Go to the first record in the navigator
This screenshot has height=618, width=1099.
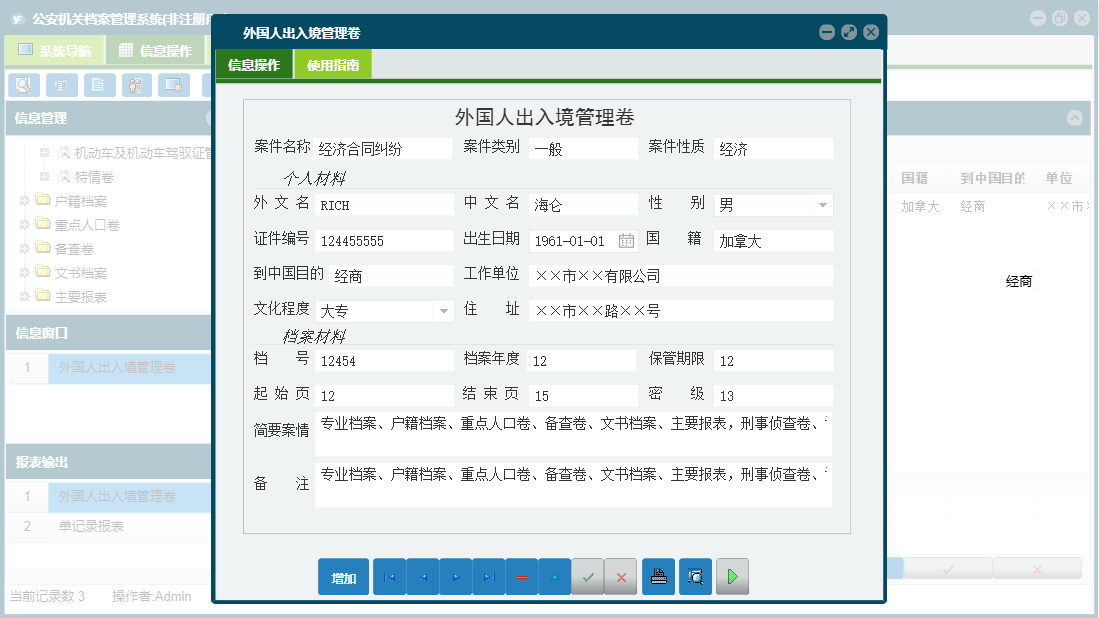[390, 577]
